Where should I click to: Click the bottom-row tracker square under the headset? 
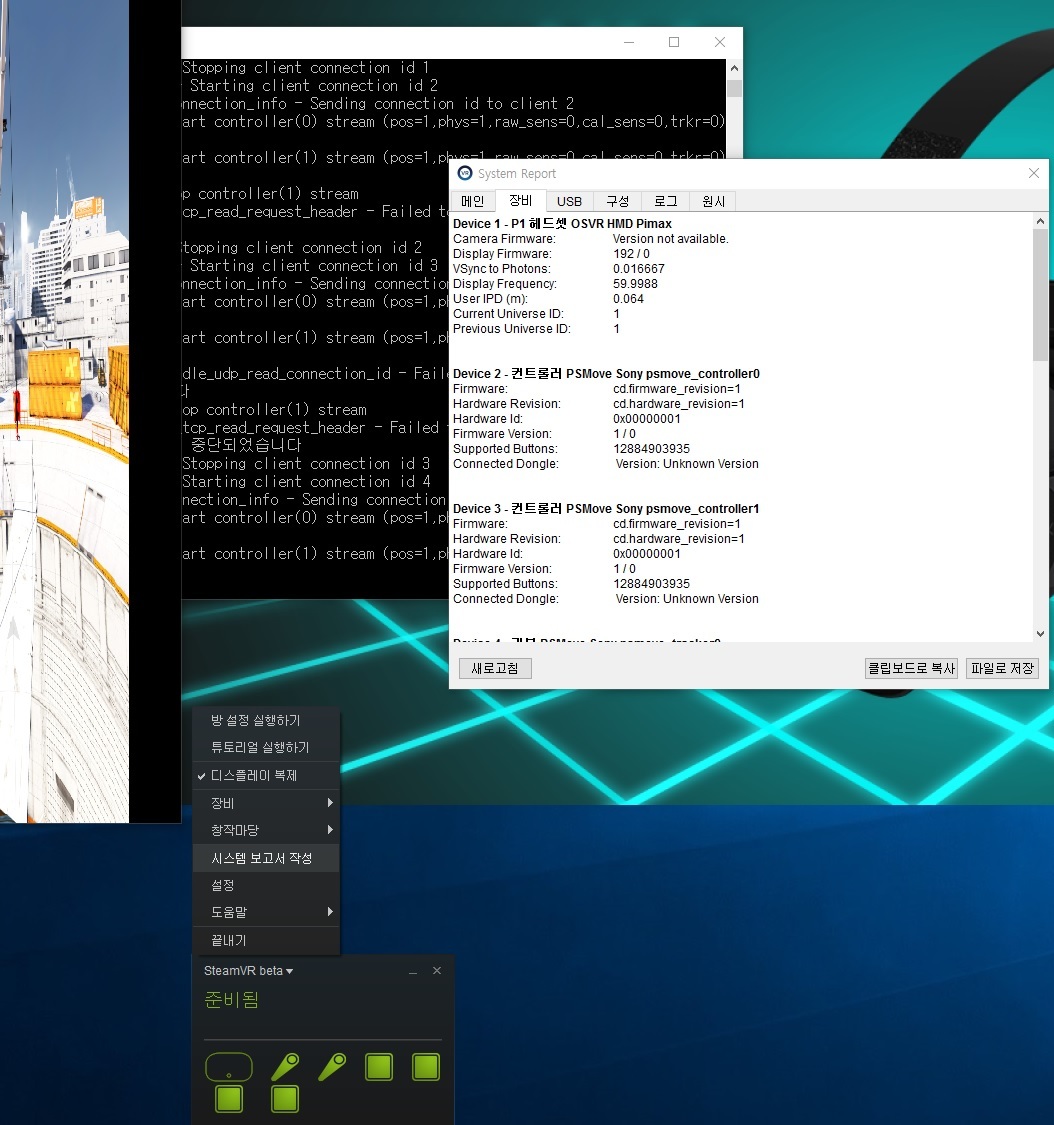[229, 1099]
